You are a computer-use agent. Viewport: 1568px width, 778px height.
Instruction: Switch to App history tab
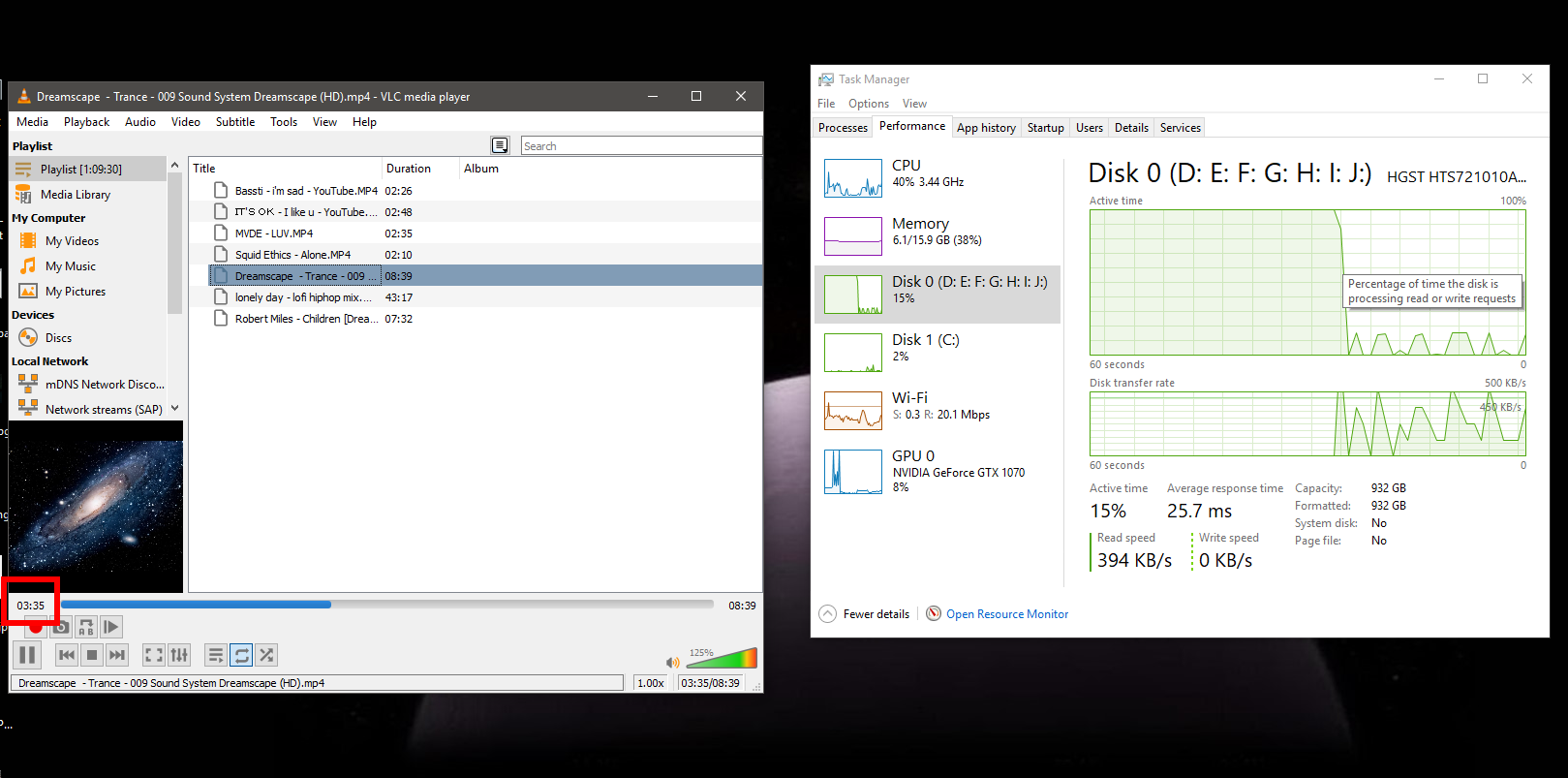point(986,128)
